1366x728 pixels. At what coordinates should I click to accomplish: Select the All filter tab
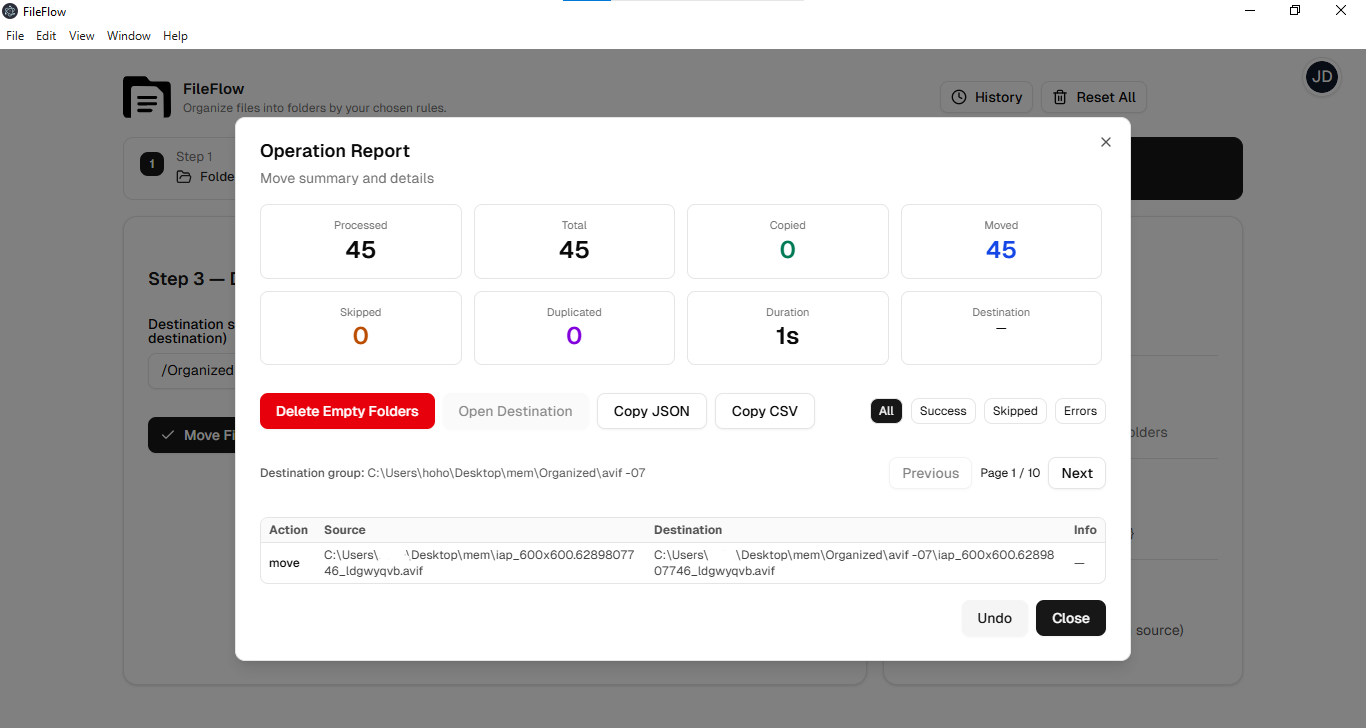tap(886, 411)
